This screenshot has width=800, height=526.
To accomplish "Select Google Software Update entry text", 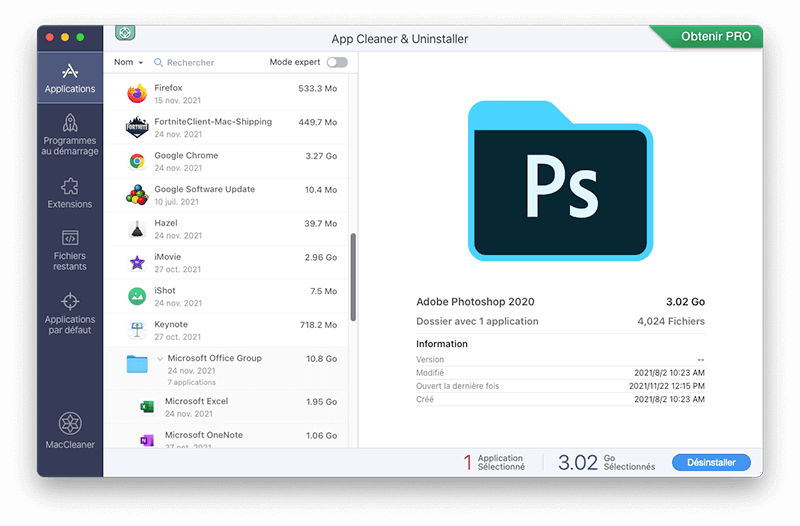I will tap(205, 189).
